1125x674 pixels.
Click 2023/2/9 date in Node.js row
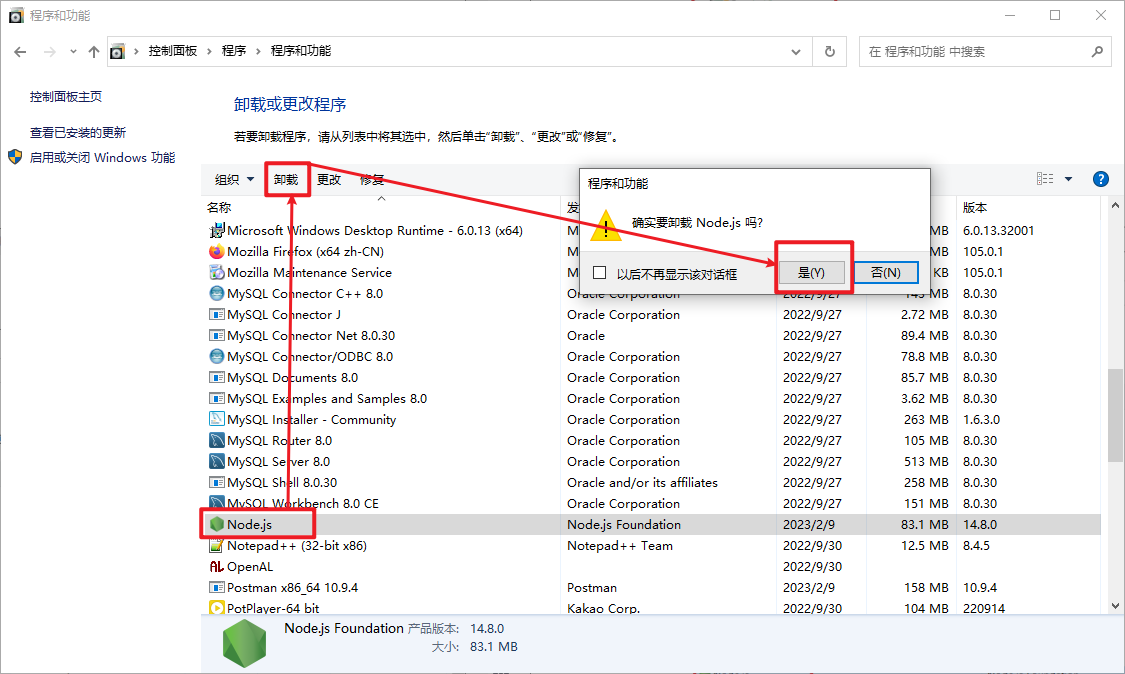(809, 524)
